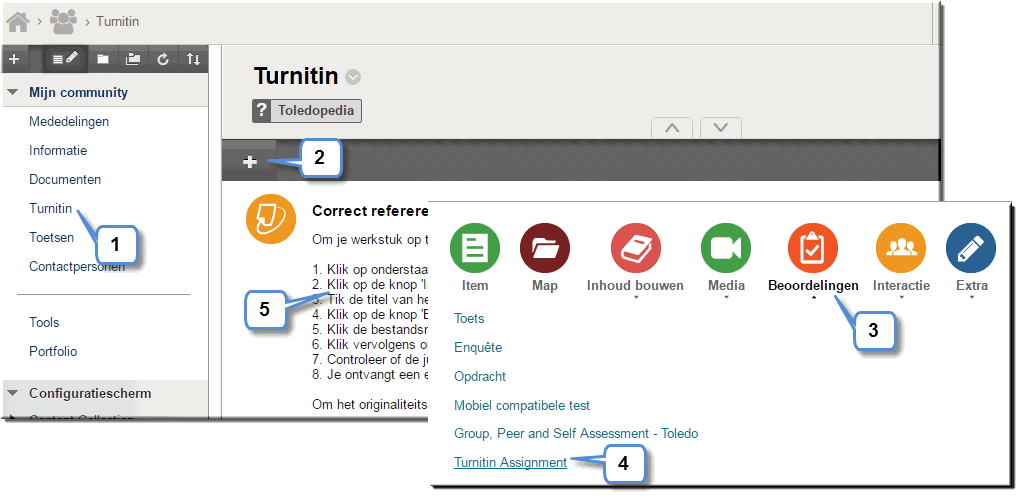Screen dimensions: 1031x499
Task: Open the Interactie people icon
Action: pyautogui.click(x=901, y=249)
